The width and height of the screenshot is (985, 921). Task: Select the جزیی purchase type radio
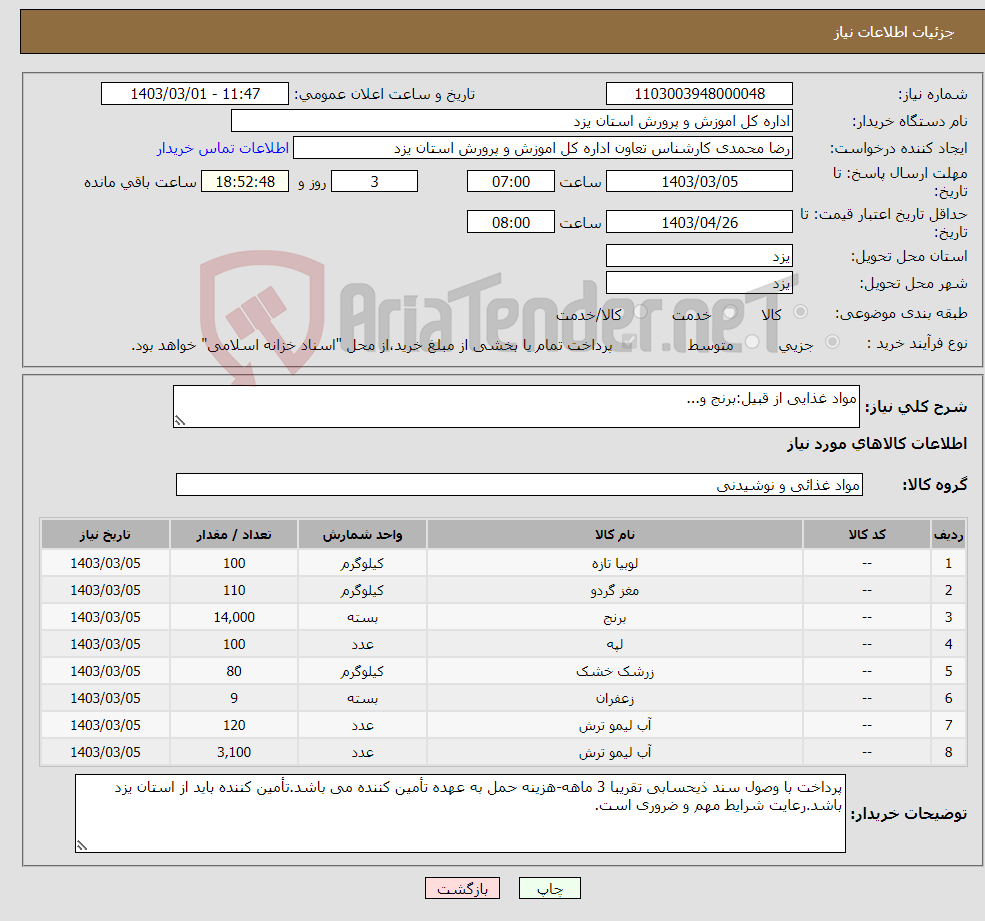(832, 342)
